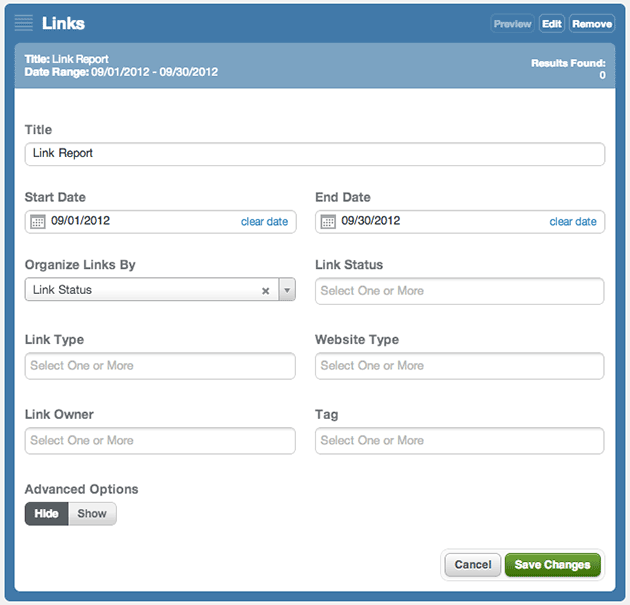Click the Edit button in header

tap(552, 24)
